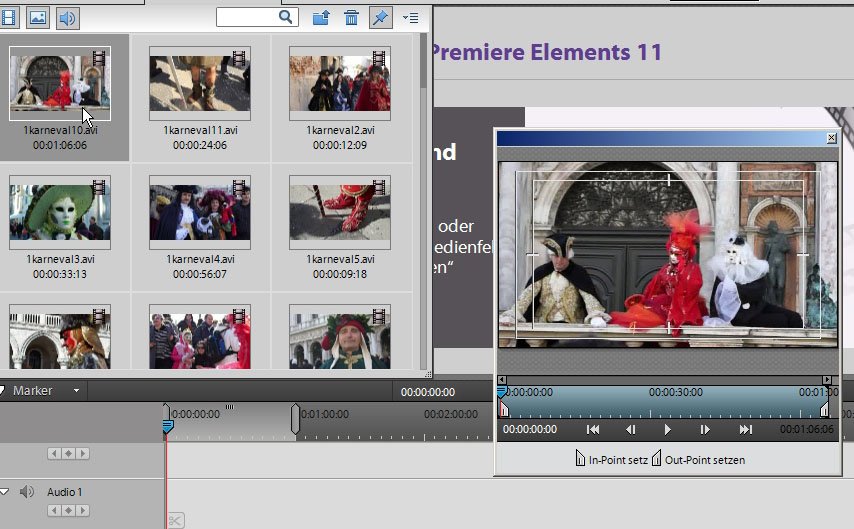Click the trash delete icon

coord(351,18)
